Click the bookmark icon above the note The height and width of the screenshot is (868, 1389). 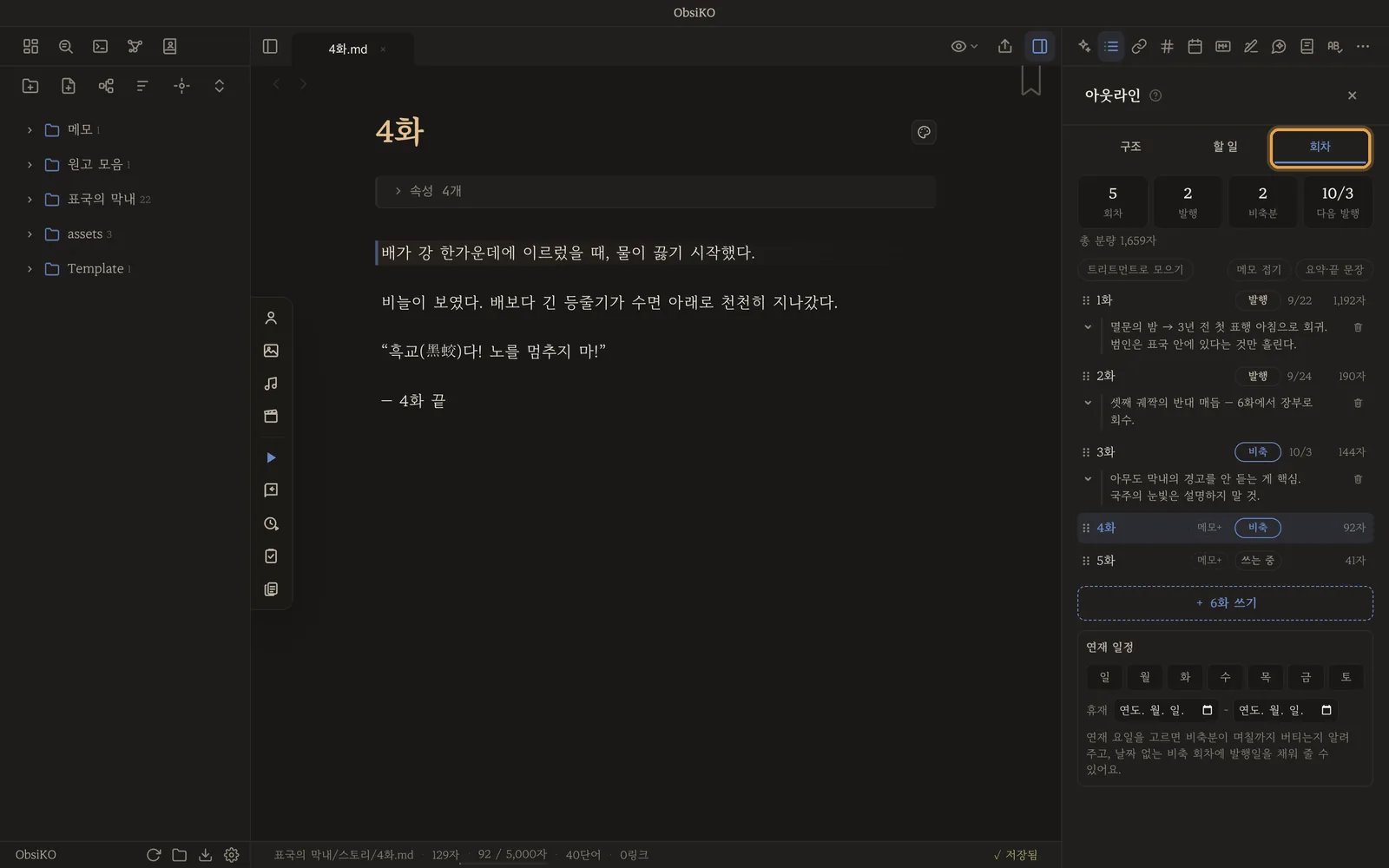tap(1030, 81)
